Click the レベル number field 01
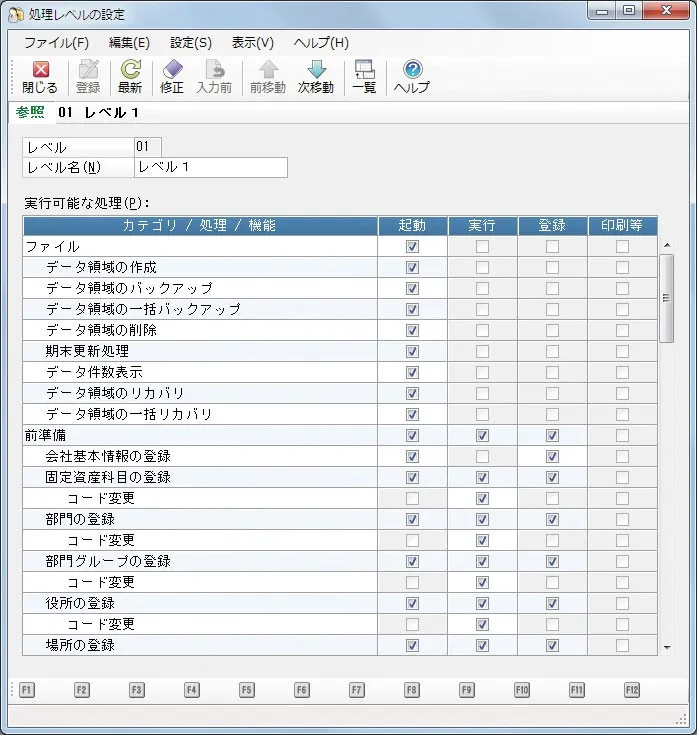Image resolution: width=697 pixels, height=735 pixels. click(148, 147)
